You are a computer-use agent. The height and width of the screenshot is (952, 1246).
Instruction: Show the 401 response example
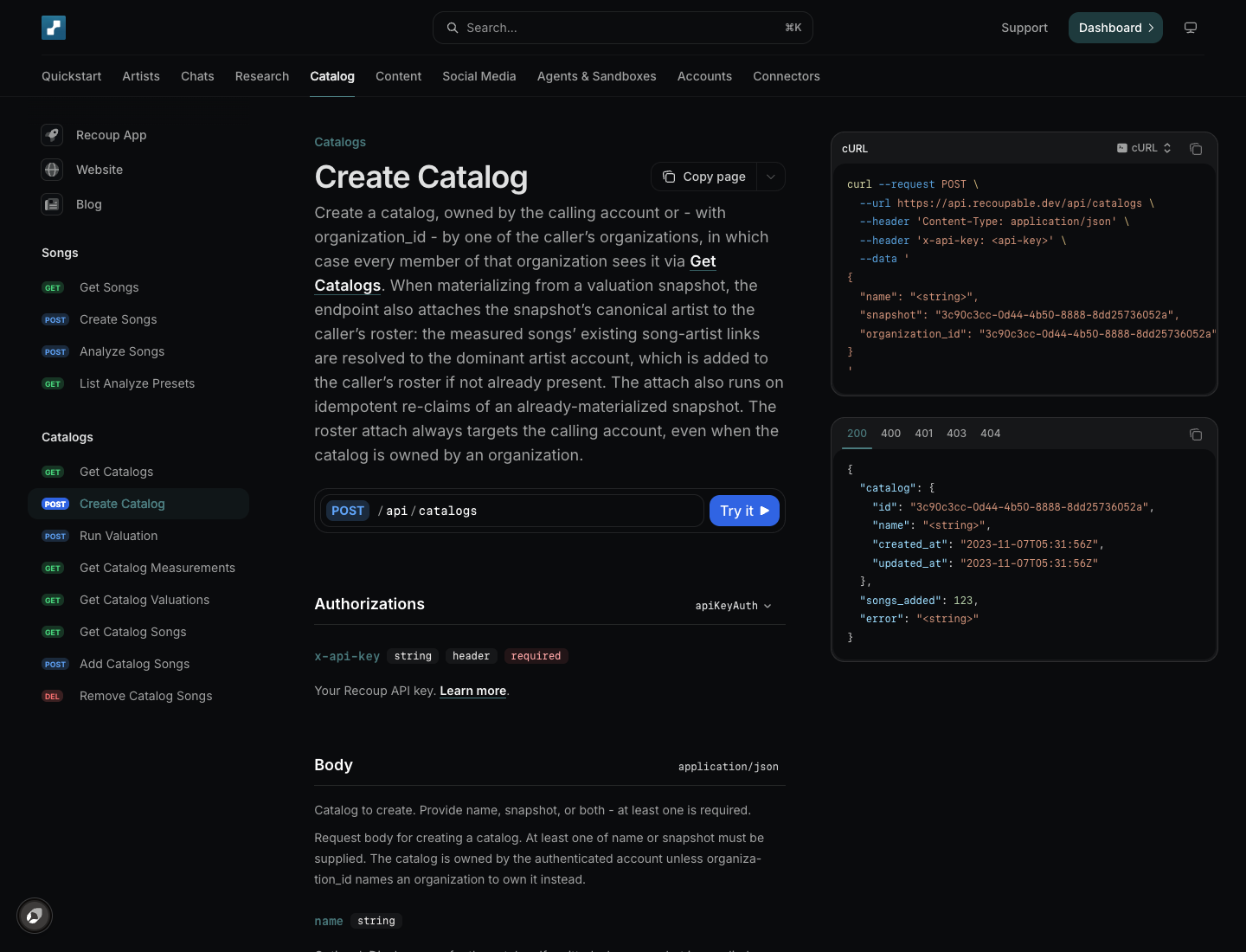924,434
